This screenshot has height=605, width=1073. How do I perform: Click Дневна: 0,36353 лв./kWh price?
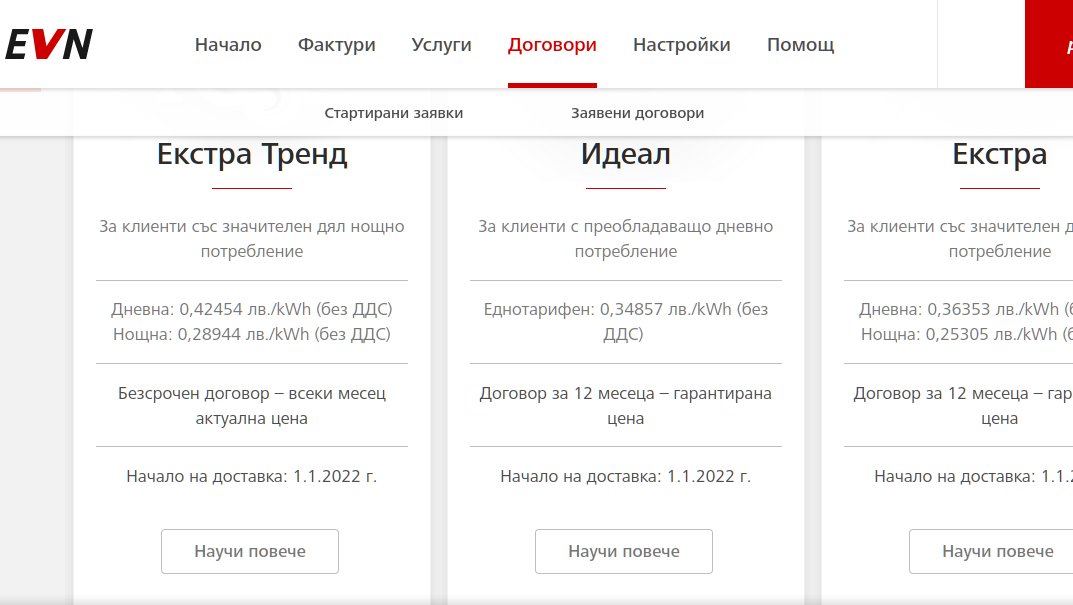(966, 309)
